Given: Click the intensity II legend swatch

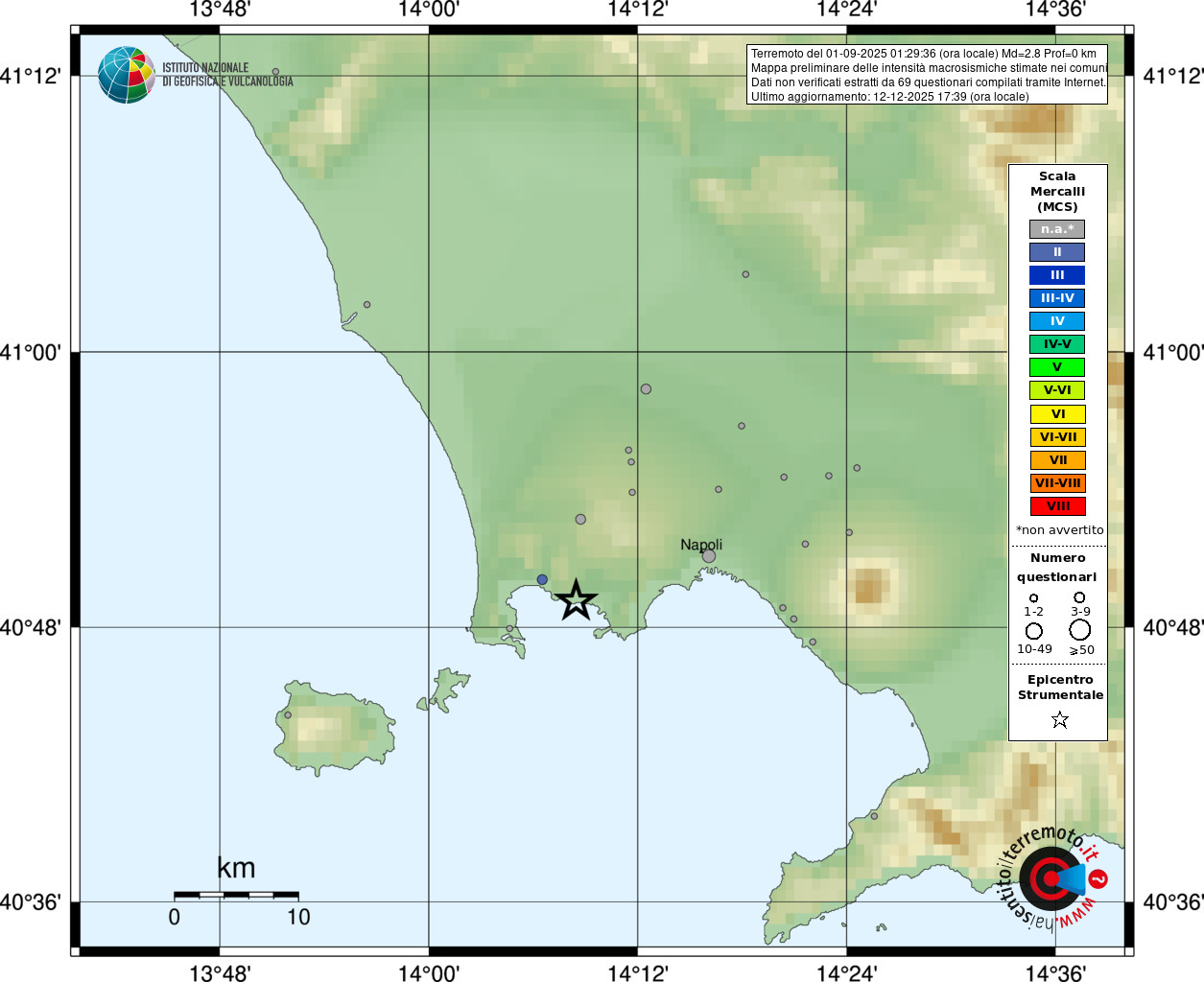Looking at the screenshot, I should pos(1057,252).
